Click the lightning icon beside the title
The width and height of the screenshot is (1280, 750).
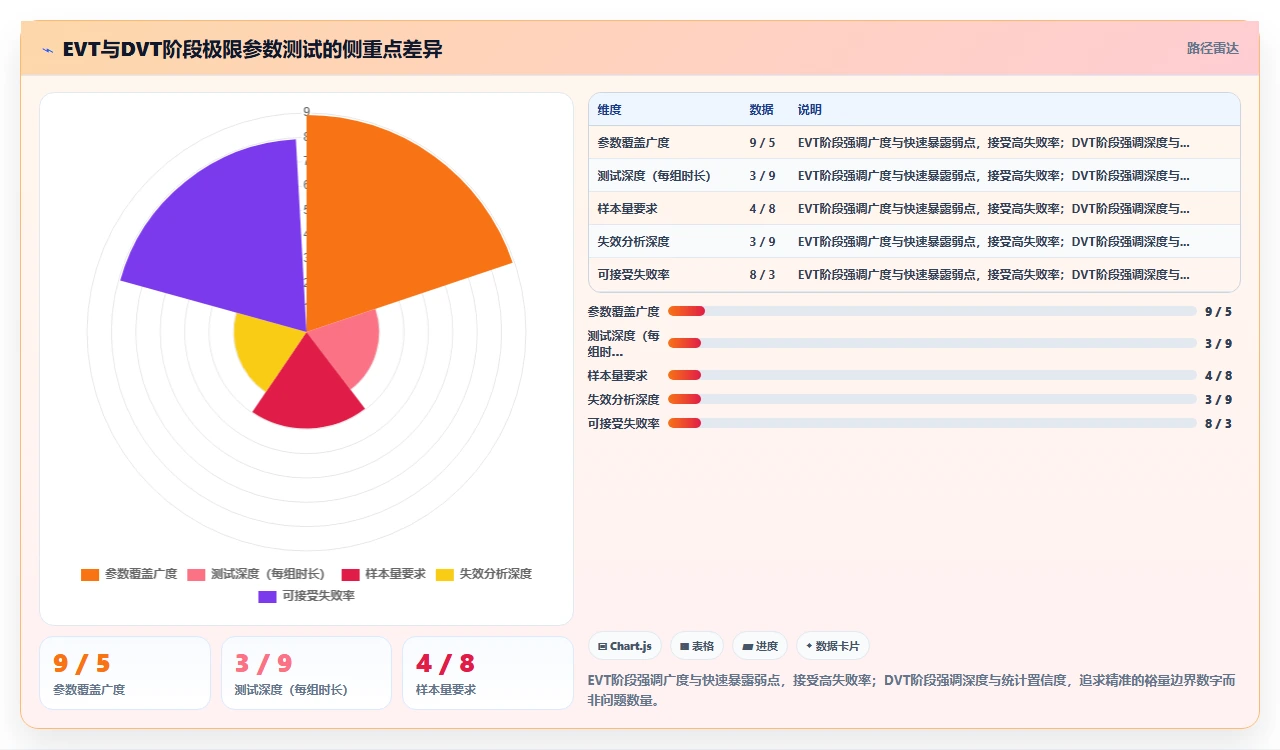[x=48, y=50]
